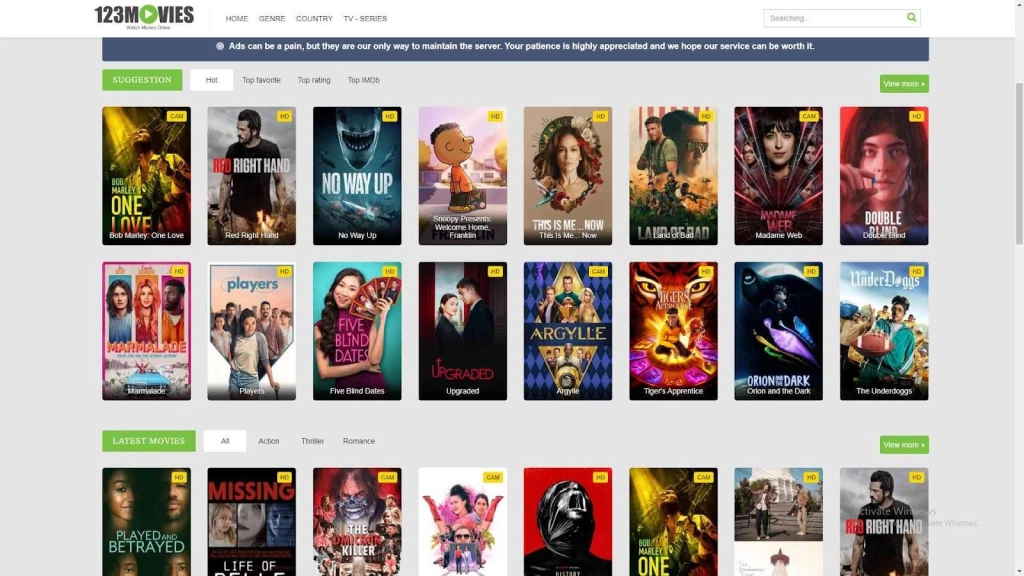Open Bob Marley: One Love in Suggestion row
Viewport: 1024px width, 576px height.
click(x=146, y=176)
